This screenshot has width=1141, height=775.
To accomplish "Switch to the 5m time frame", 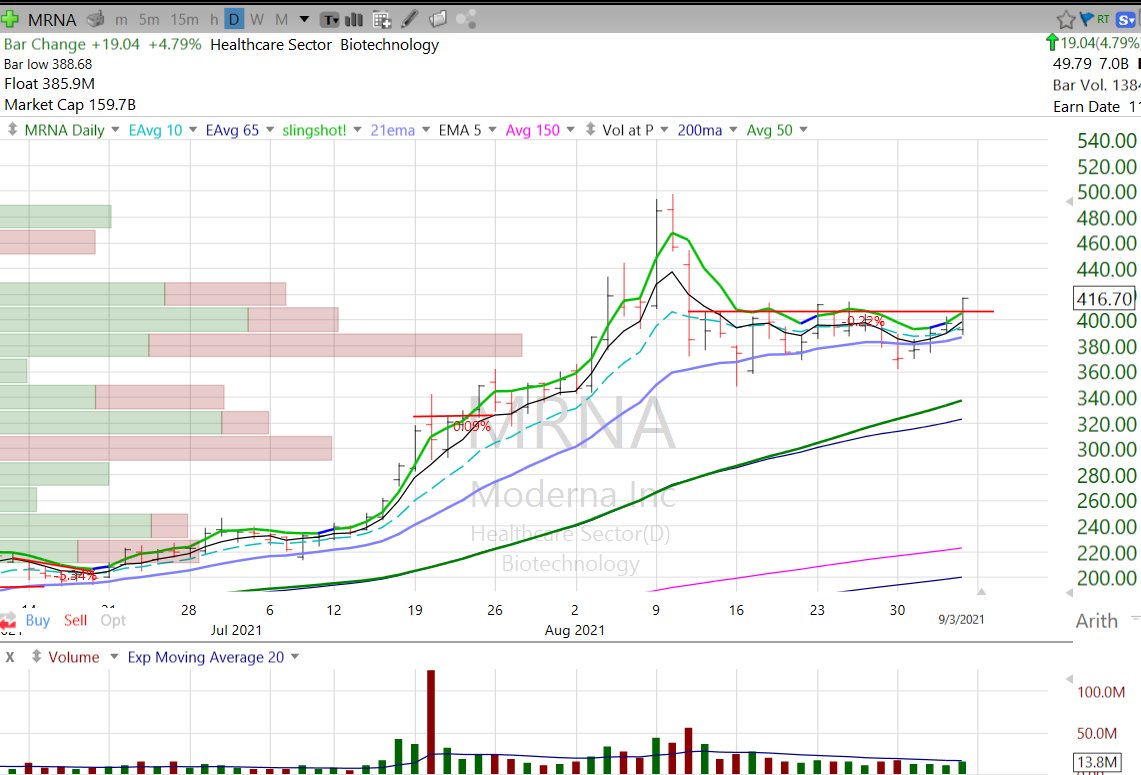I will coord(149,20).
